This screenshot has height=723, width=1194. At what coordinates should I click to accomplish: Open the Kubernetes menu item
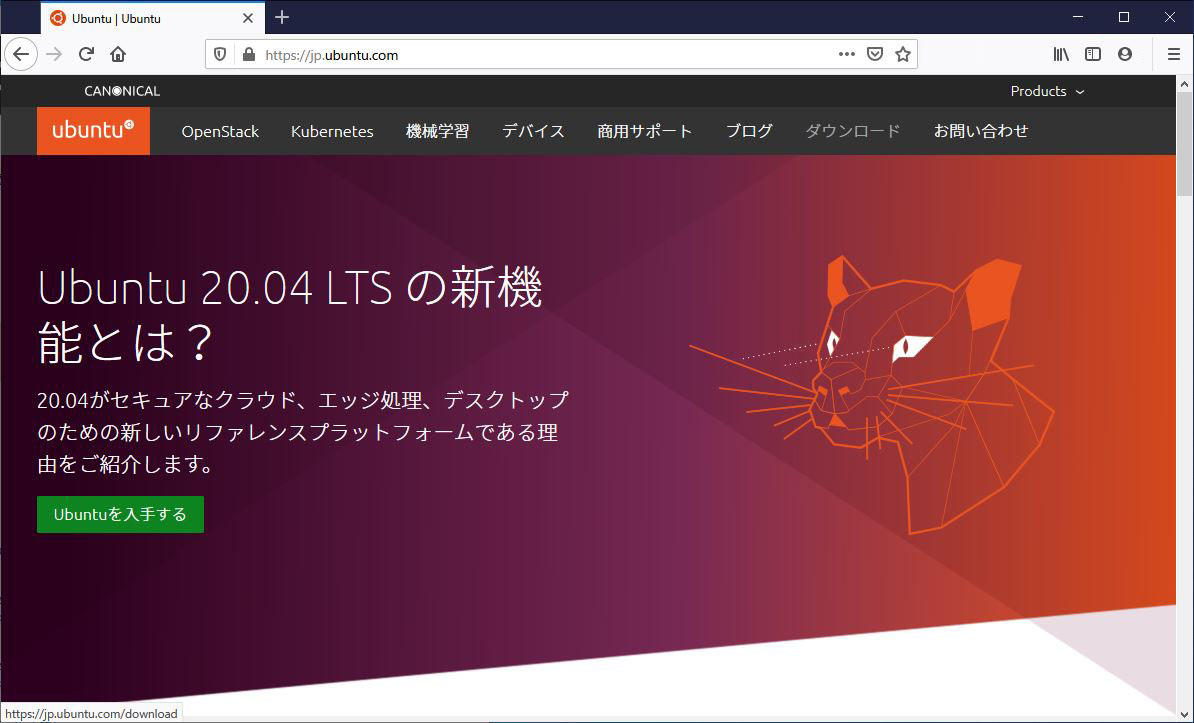click(332, 131)
